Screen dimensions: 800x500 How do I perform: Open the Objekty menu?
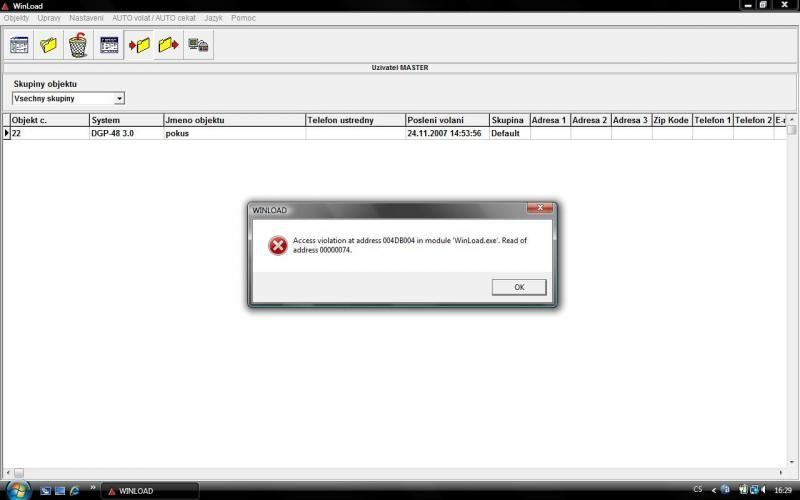coord(16,18)
